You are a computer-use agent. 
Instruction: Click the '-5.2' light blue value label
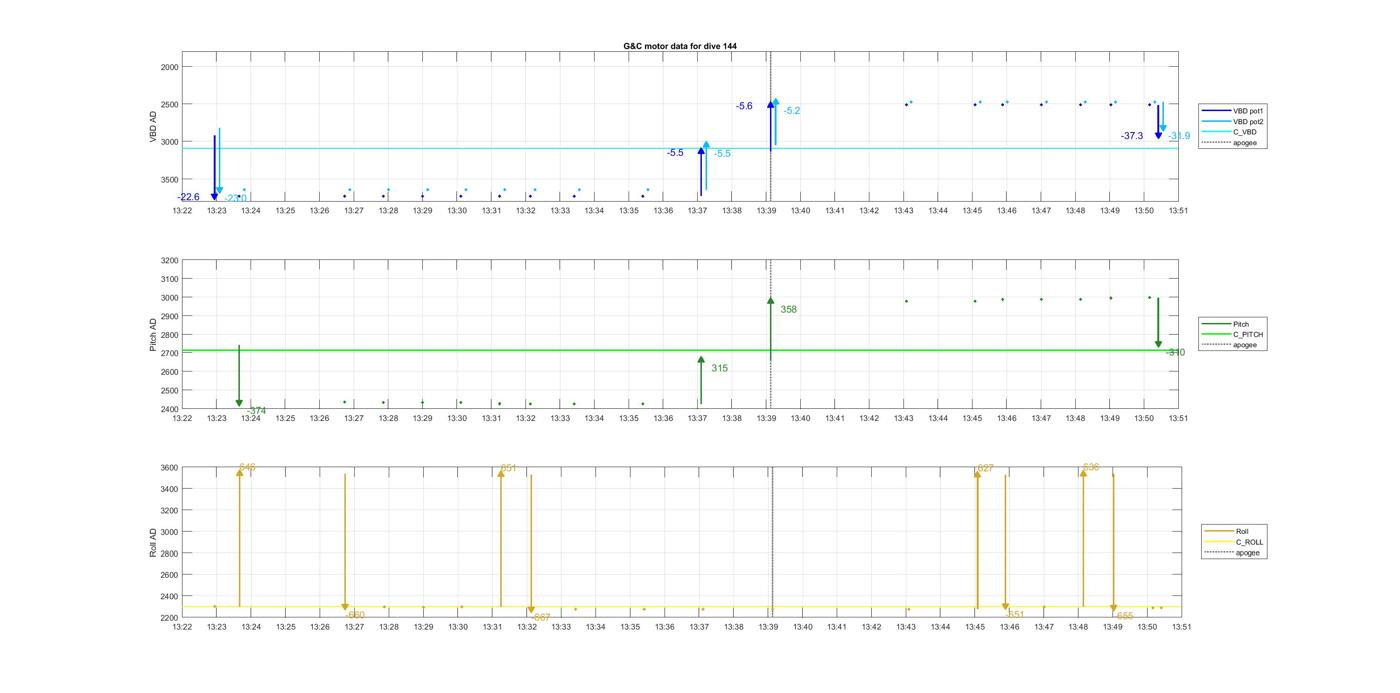791,111
